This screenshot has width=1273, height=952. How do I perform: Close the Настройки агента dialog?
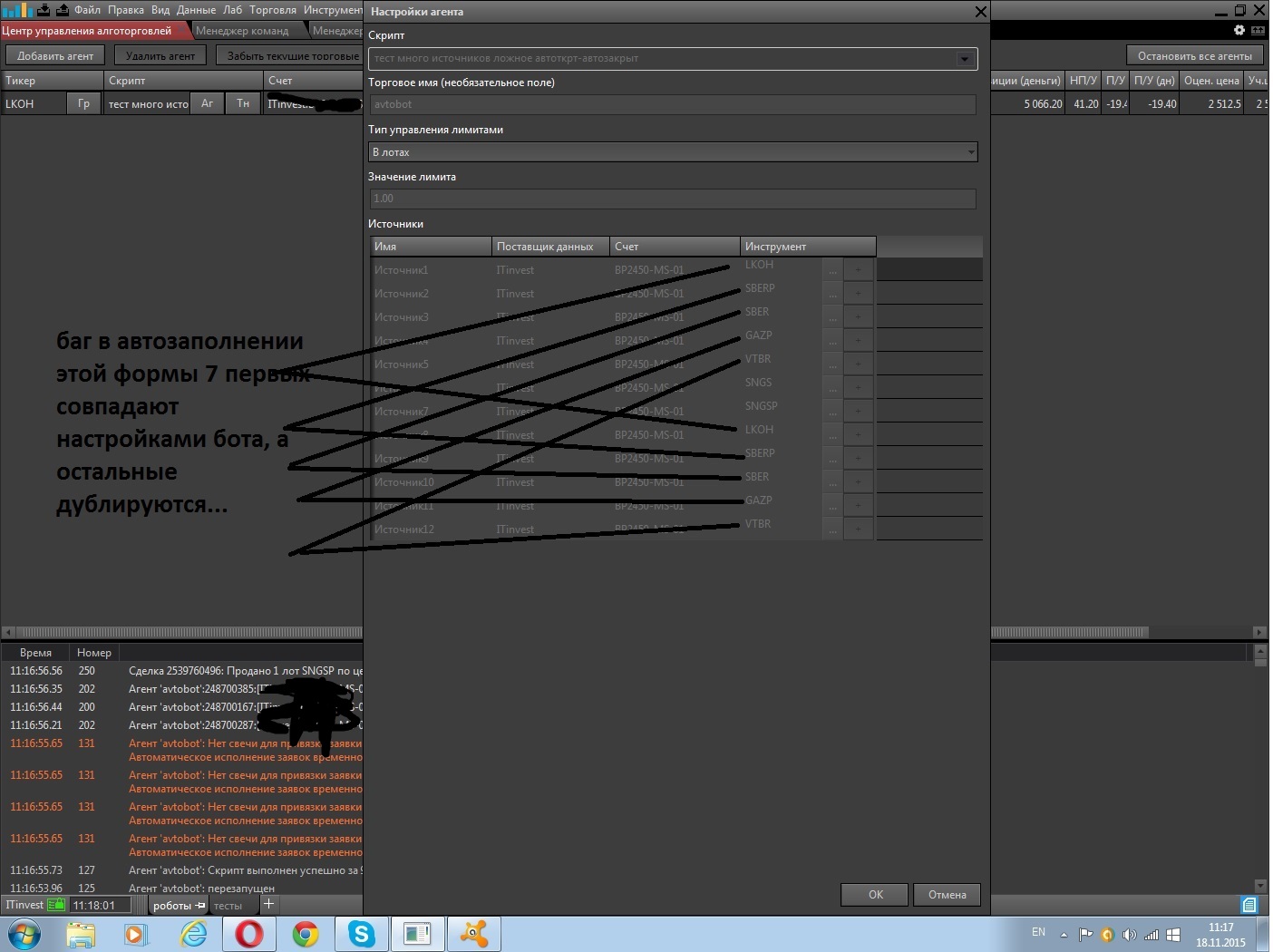(980, 12)
